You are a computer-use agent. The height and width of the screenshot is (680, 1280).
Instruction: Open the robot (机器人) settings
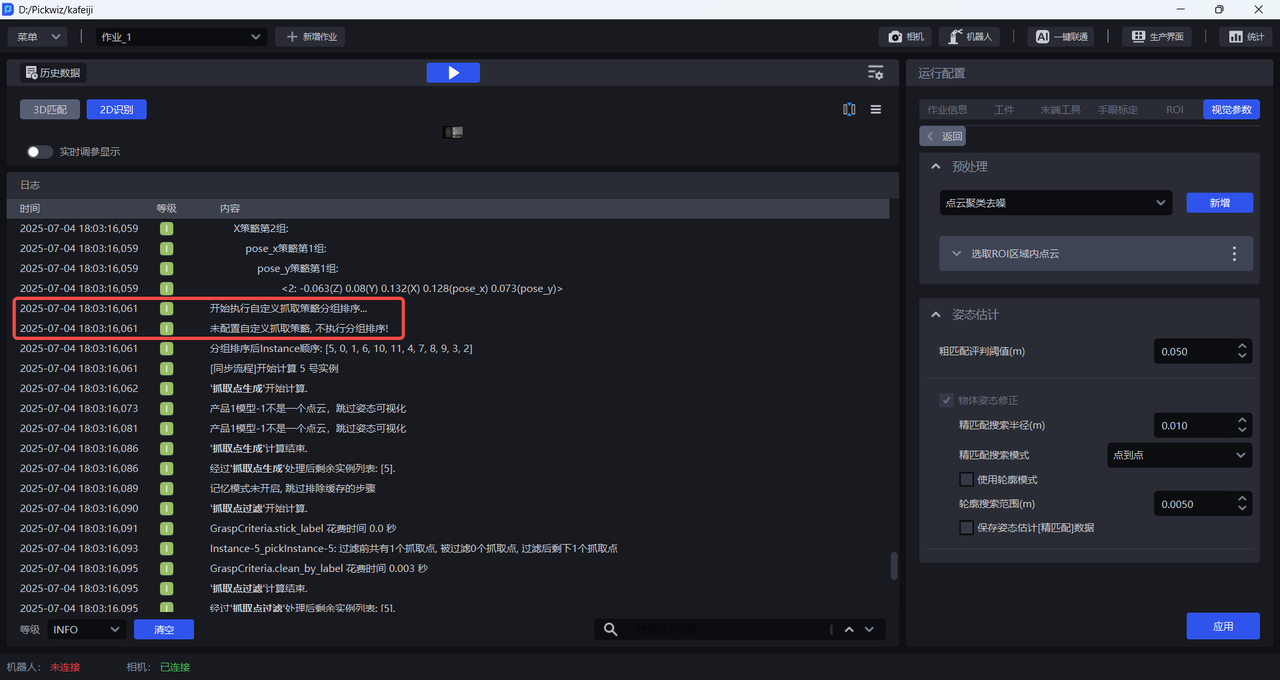click(969, 37)
